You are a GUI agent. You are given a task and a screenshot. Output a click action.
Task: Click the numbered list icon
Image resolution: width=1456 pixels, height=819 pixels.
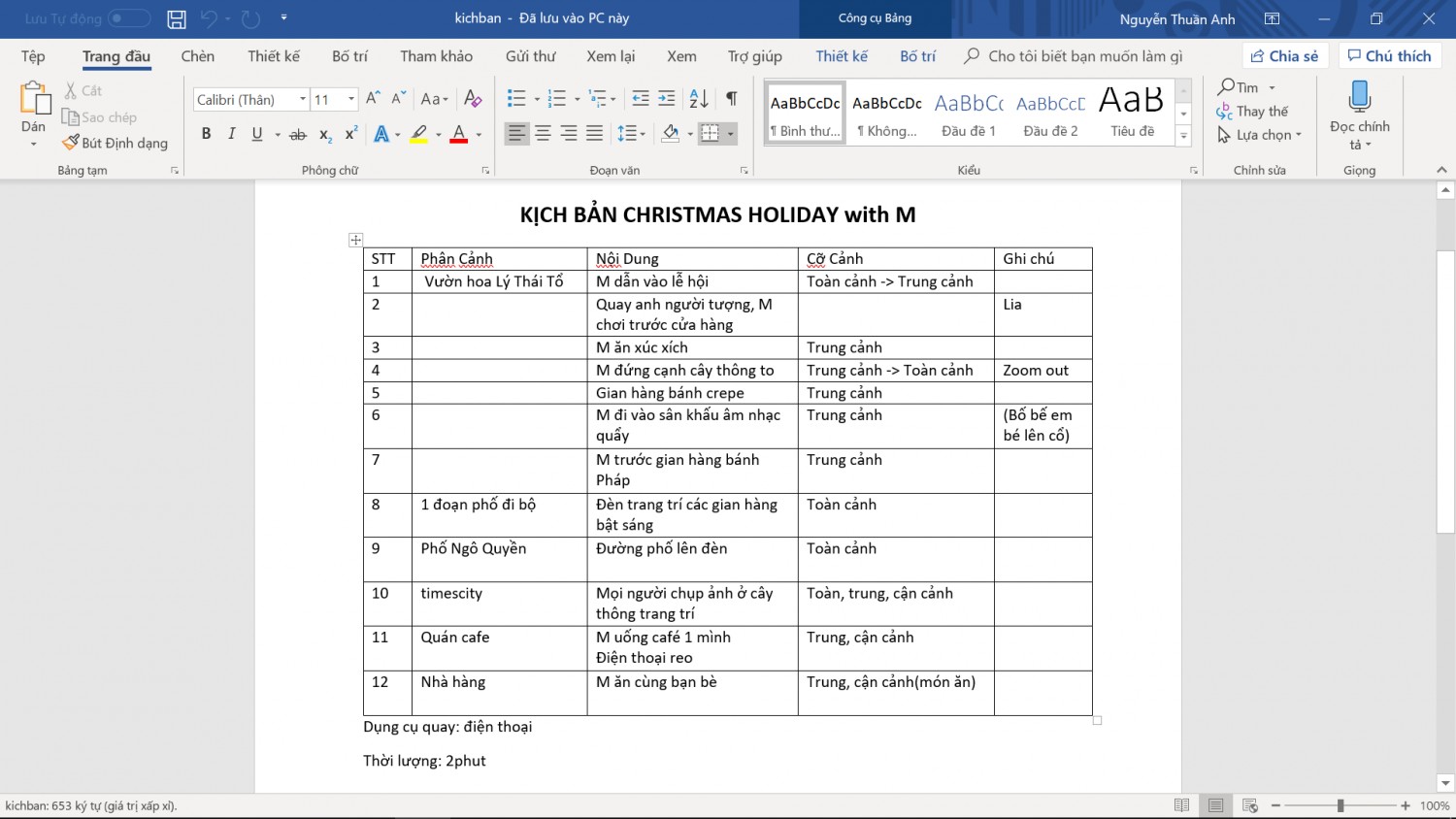557,99
